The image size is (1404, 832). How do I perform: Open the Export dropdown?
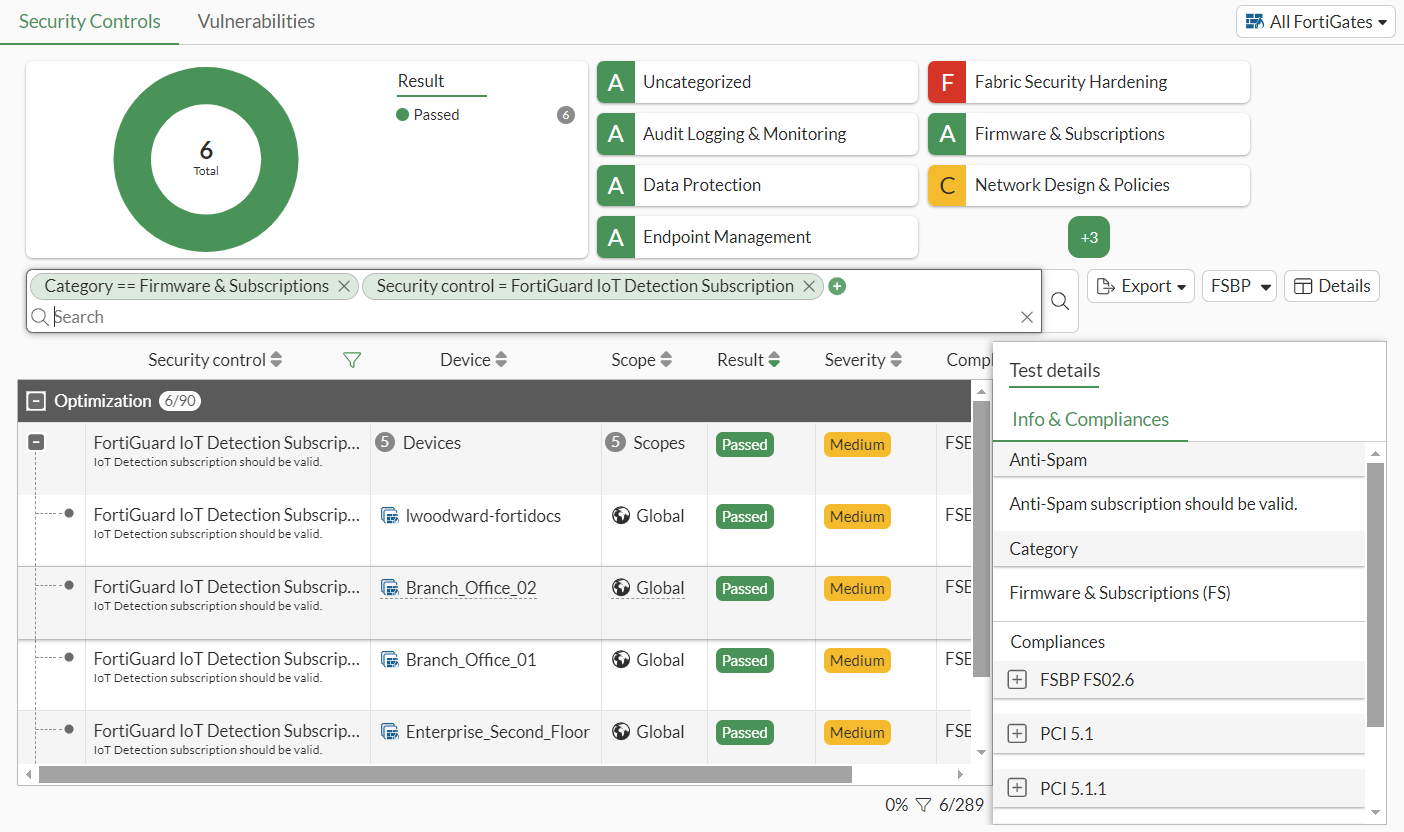pos(1140,286)
